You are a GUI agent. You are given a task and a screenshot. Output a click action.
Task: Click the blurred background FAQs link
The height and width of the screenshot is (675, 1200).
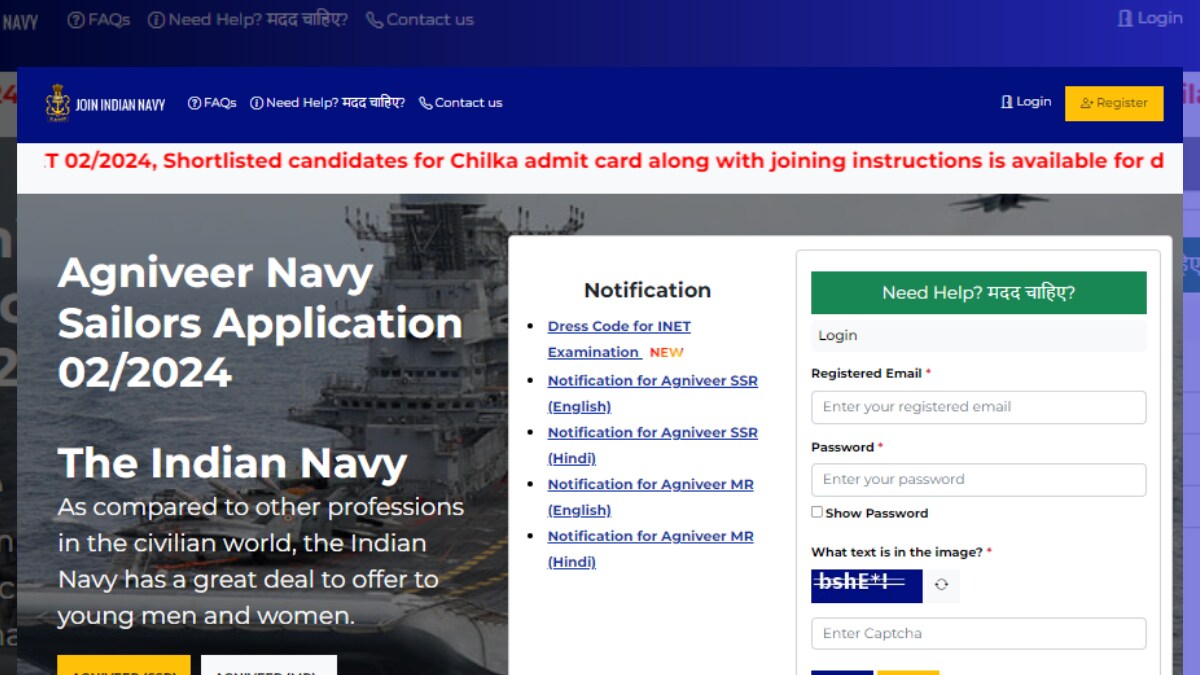pos(99,19)
